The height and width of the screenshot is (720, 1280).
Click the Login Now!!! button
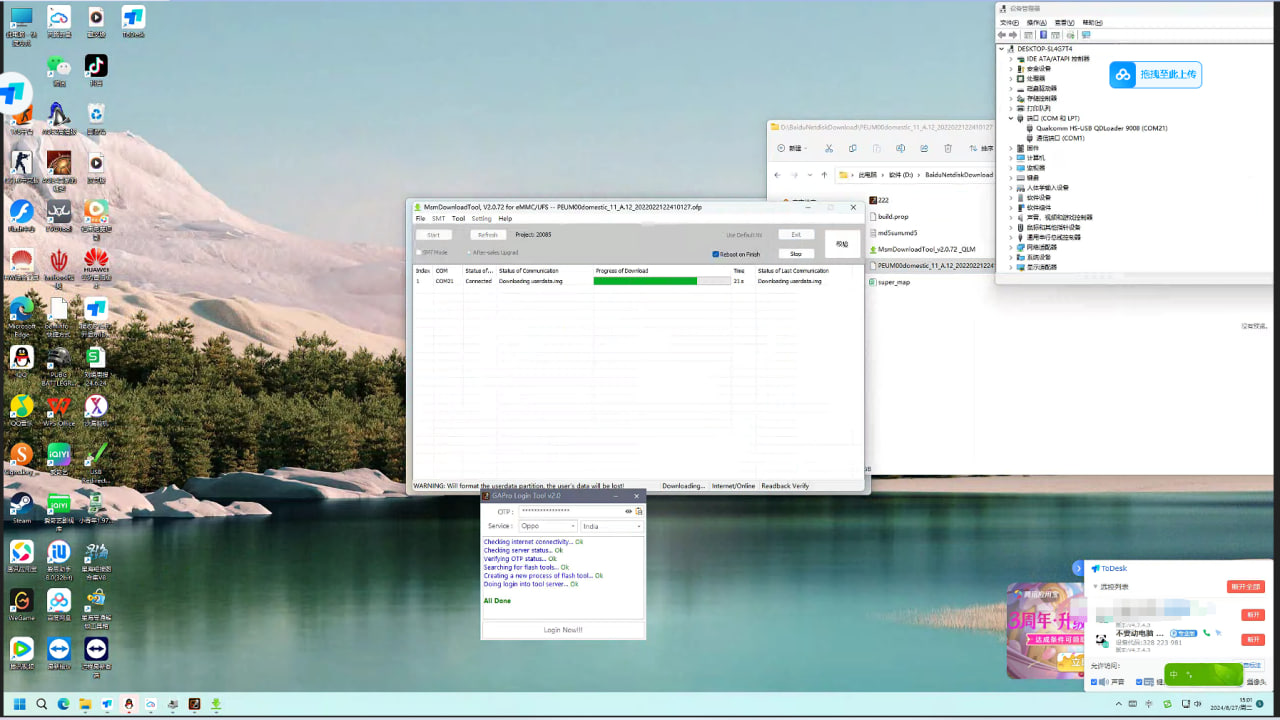[563, 630]
